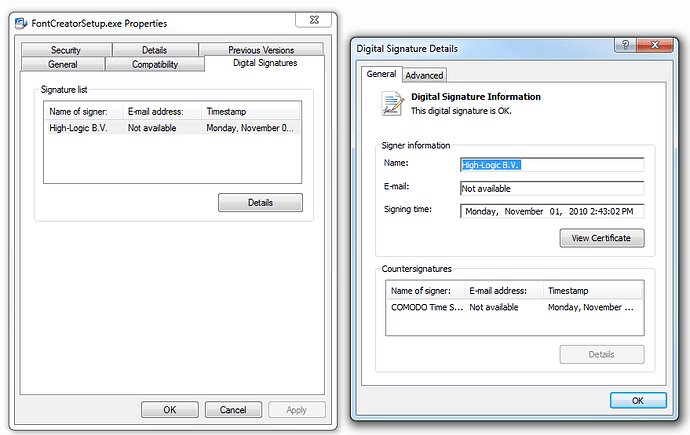Select the General tab in Signature Details
This screenshot has height=435, width=690.
(381, 74)
